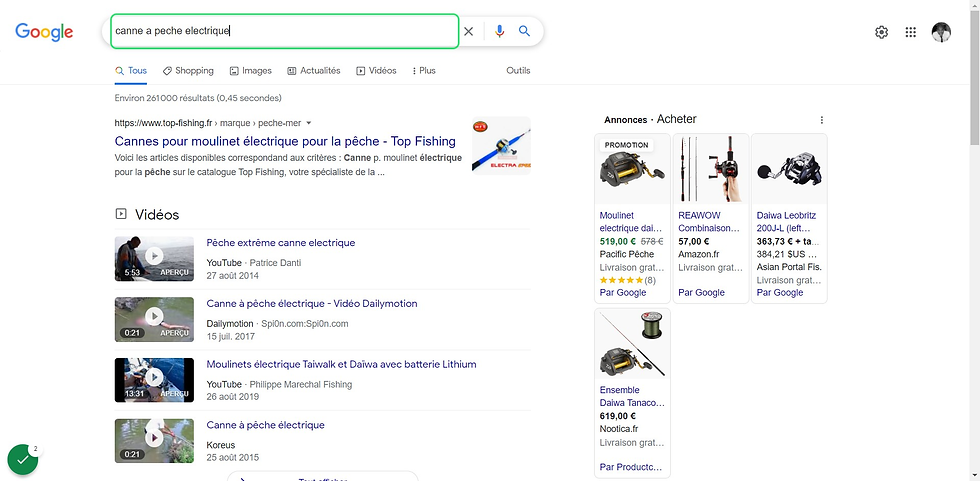Open Google settings gear icon
Viewport: 980px width, 481px height.
point(881,32)
